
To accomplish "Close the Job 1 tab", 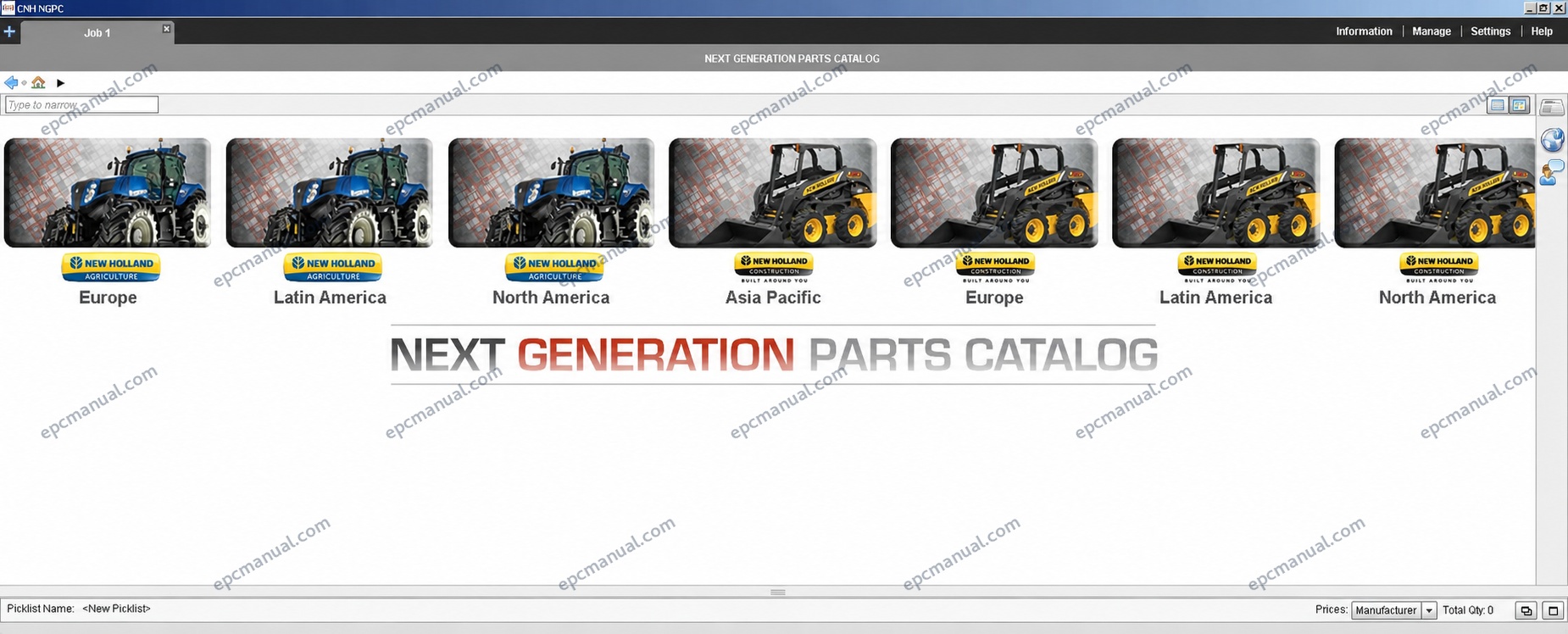I will tap(167, 29).
